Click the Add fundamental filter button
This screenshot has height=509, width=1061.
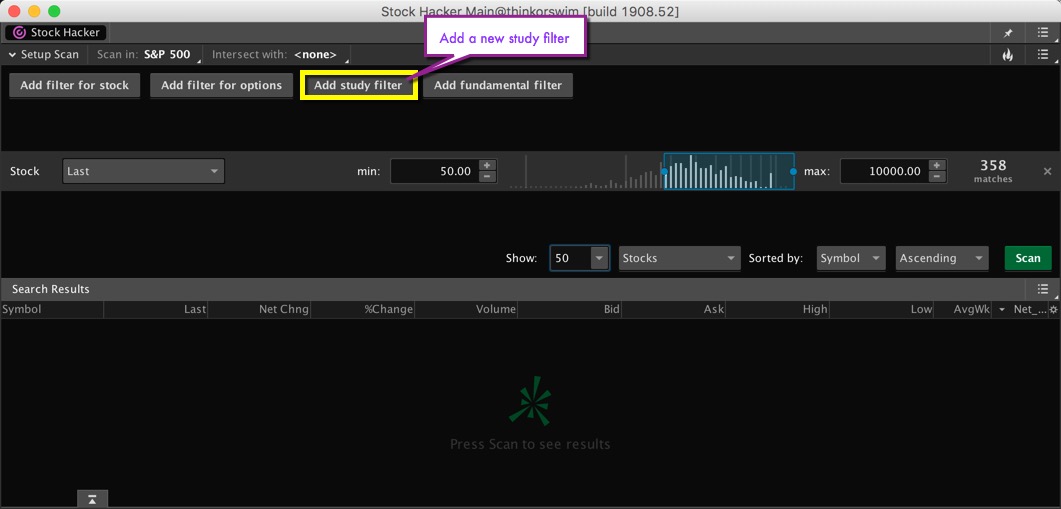point(497,86)
